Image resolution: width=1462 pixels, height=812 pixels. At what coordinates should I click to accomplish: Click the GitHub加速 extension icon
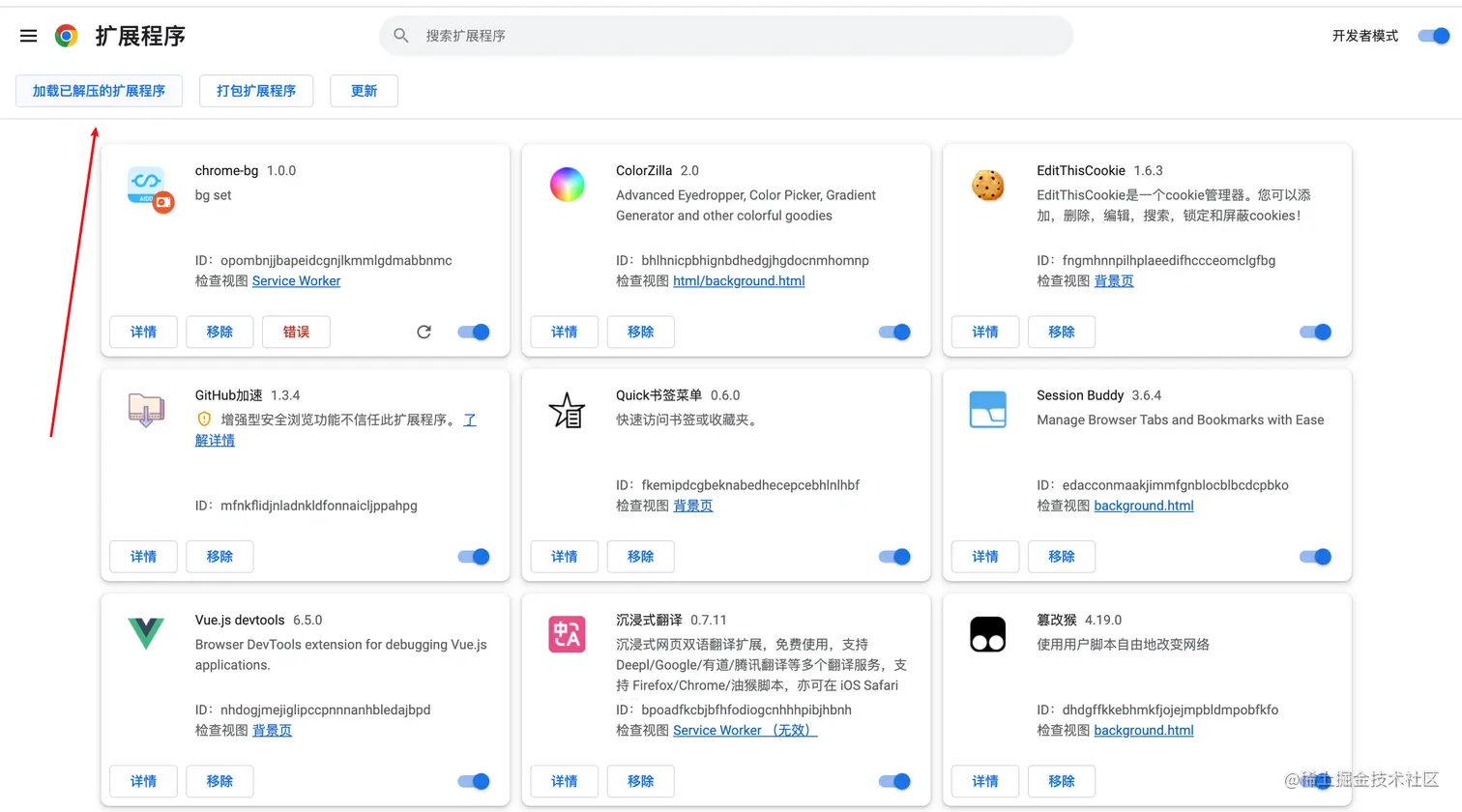point(146,410)
